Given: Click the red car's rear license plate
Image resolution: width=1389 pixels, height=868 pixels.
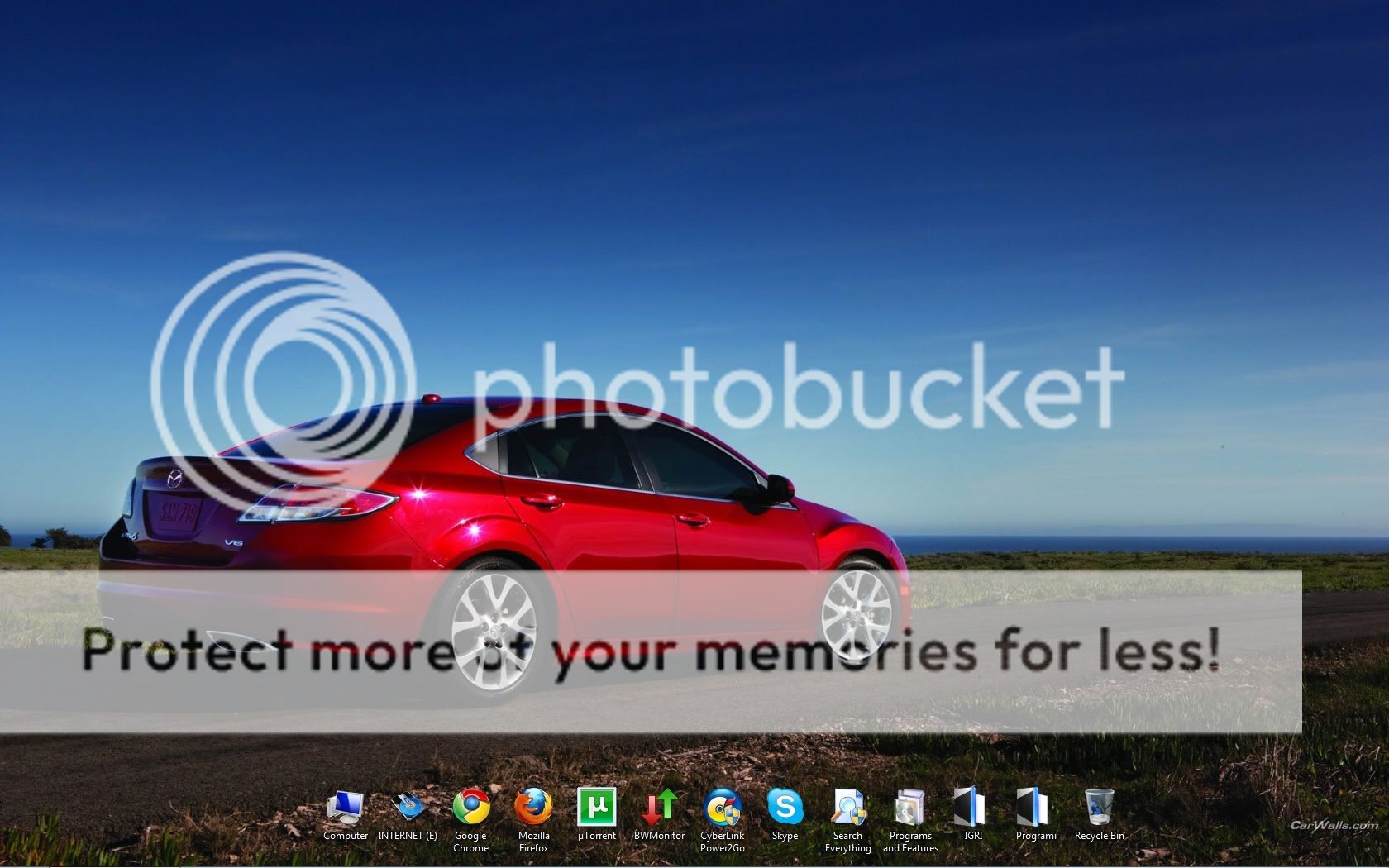Looking at the screenshot, I should (179, 513).
